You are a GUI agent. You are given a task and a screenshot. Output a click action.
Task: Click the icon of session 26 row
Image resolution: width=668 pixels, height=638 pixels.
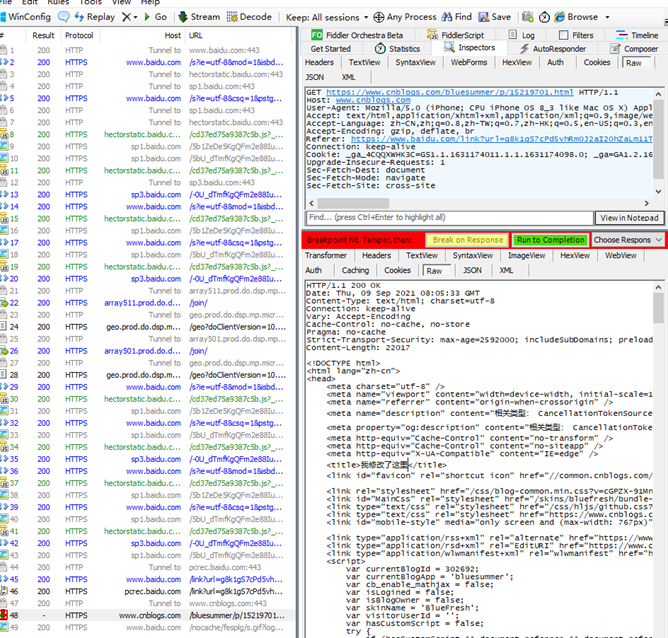pyautogui.click(x=4, y=351)
